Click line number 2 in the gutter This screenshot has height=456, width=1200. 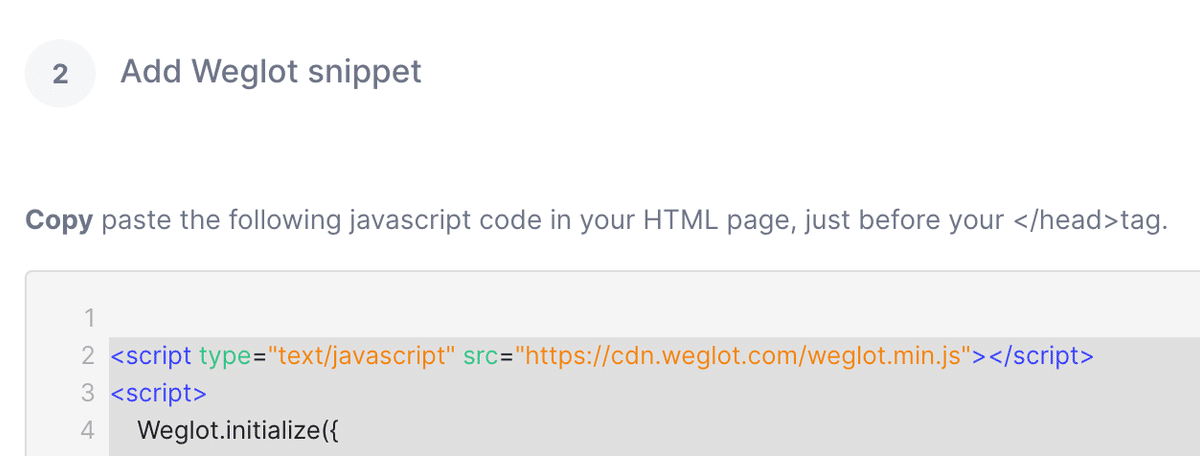pyautogui.click(x=88, y=355)
